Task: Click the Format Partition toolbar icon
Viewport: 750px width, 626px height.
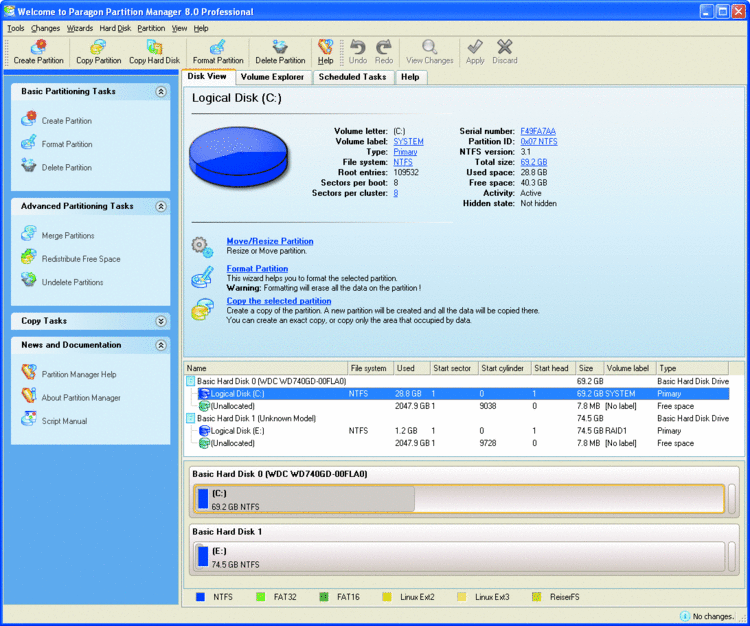Action: (x=218, y=47)
